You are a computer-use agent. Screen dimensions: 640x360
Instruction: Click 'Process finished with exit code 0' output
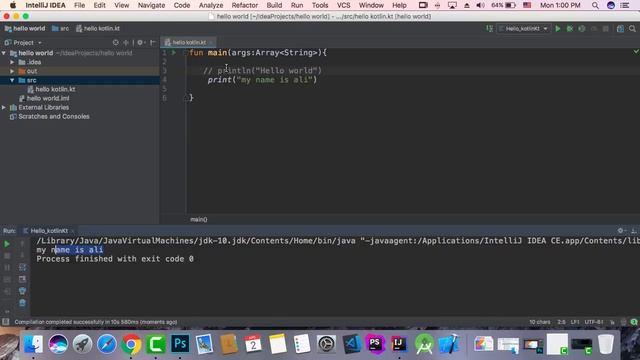115,259
